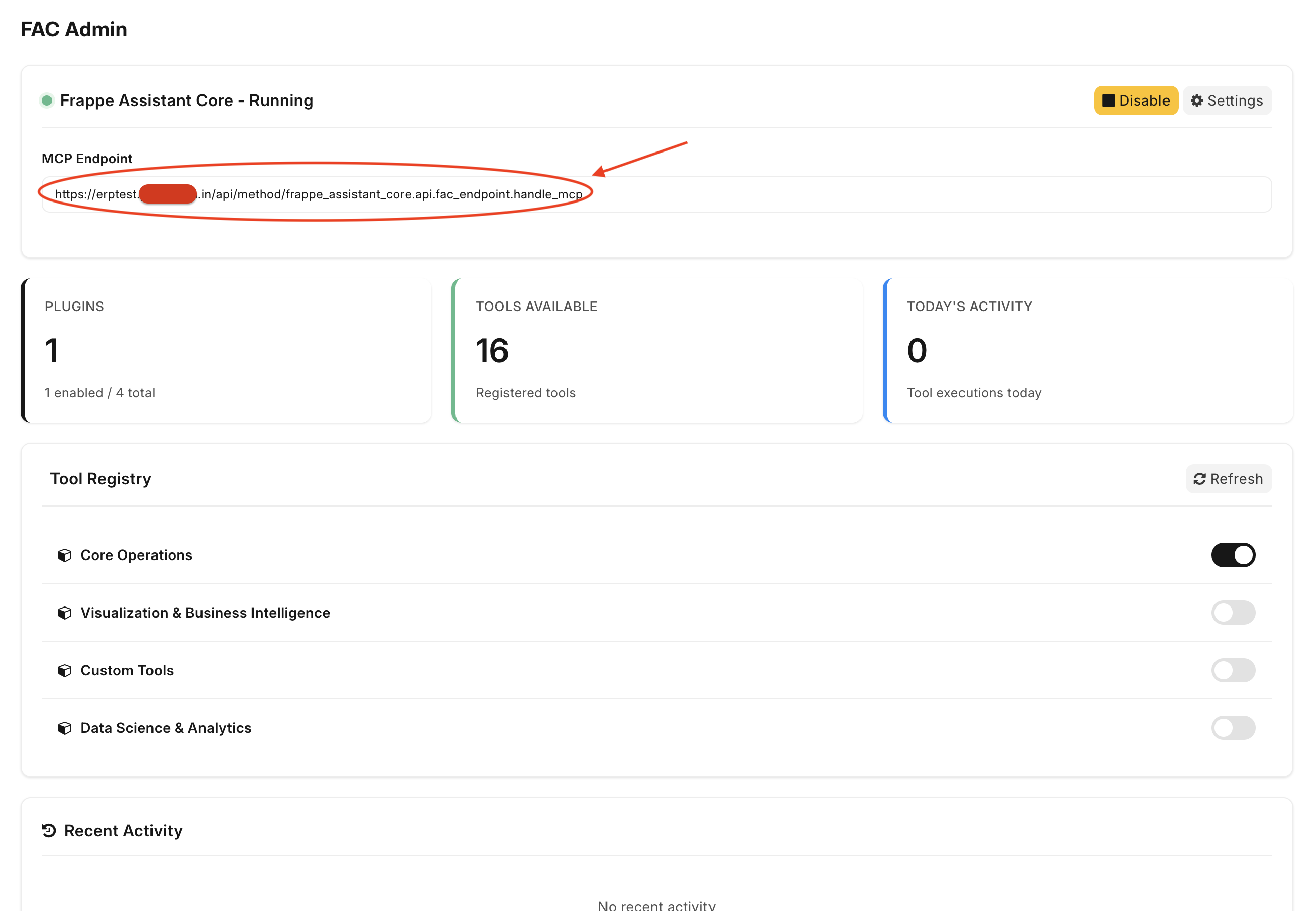Screen dimensions: 1316x911
Task: Click the Data Science & Analytics package icon
Action: coord(65,728)
